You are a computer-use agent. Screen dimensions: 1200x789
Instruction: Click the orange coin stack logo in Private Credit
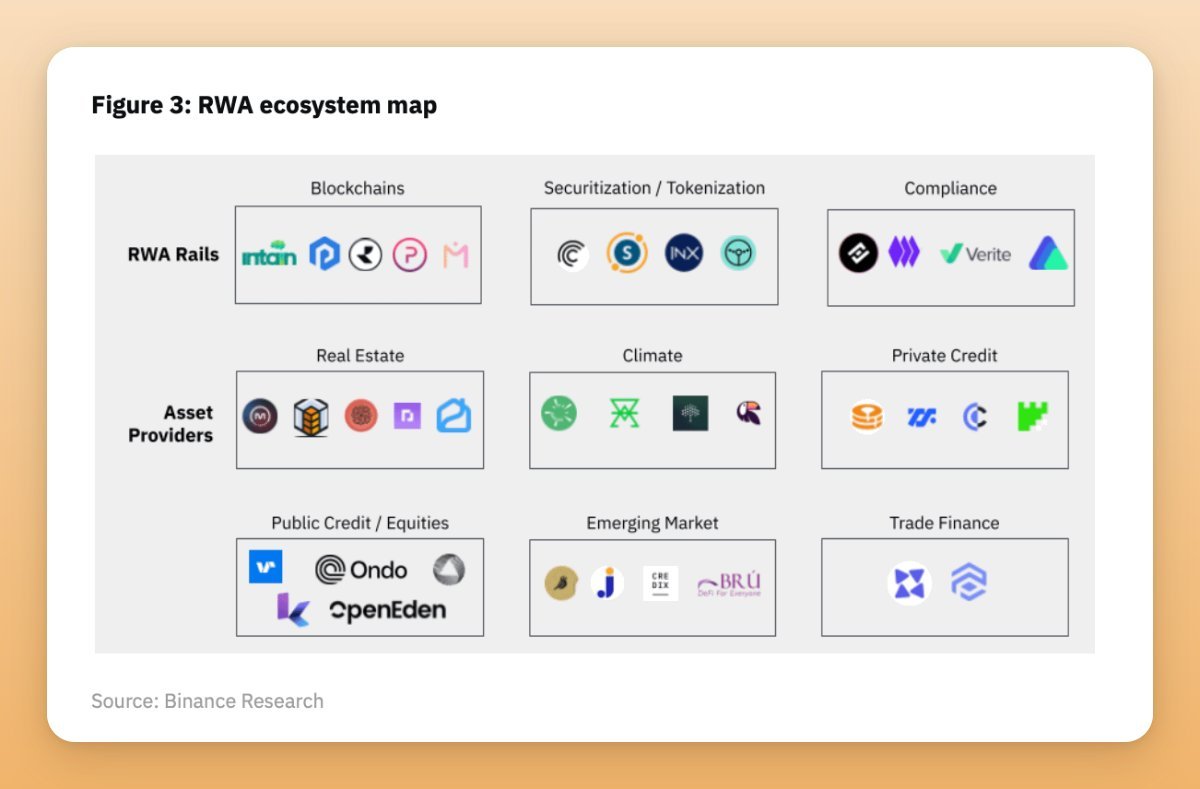click(x=867, y=416)
